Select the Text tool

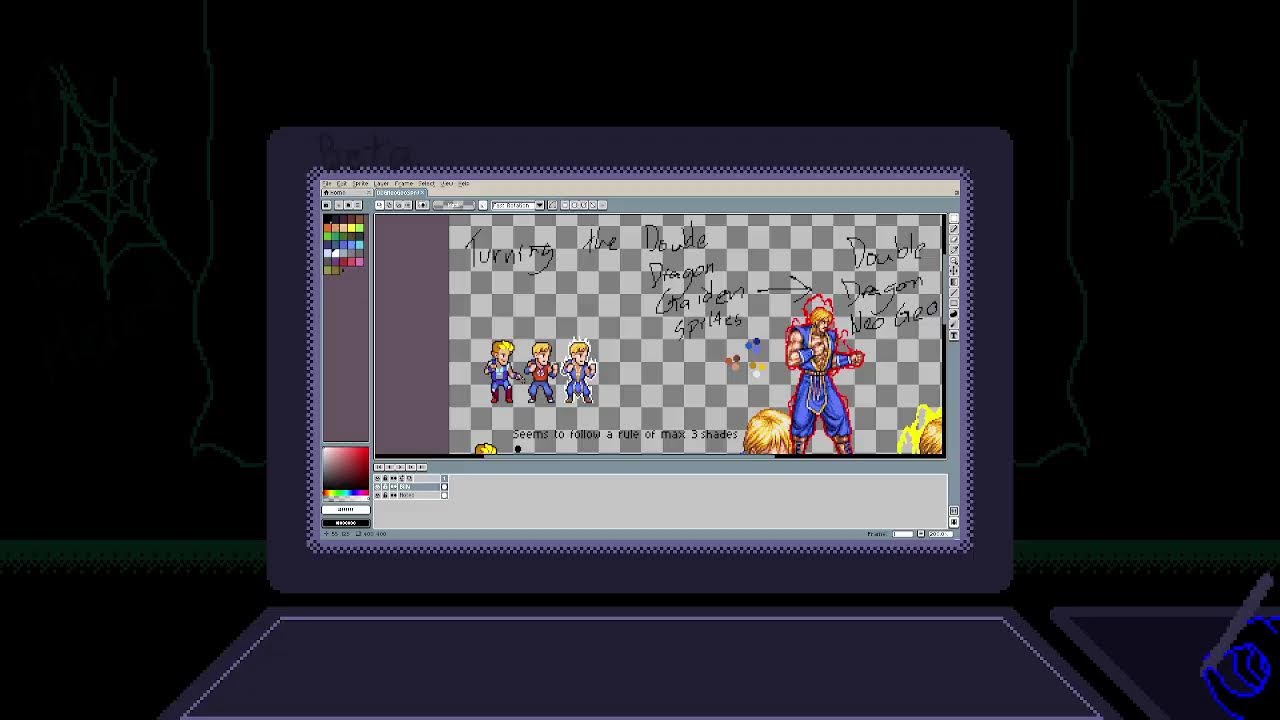coord(954,335)
